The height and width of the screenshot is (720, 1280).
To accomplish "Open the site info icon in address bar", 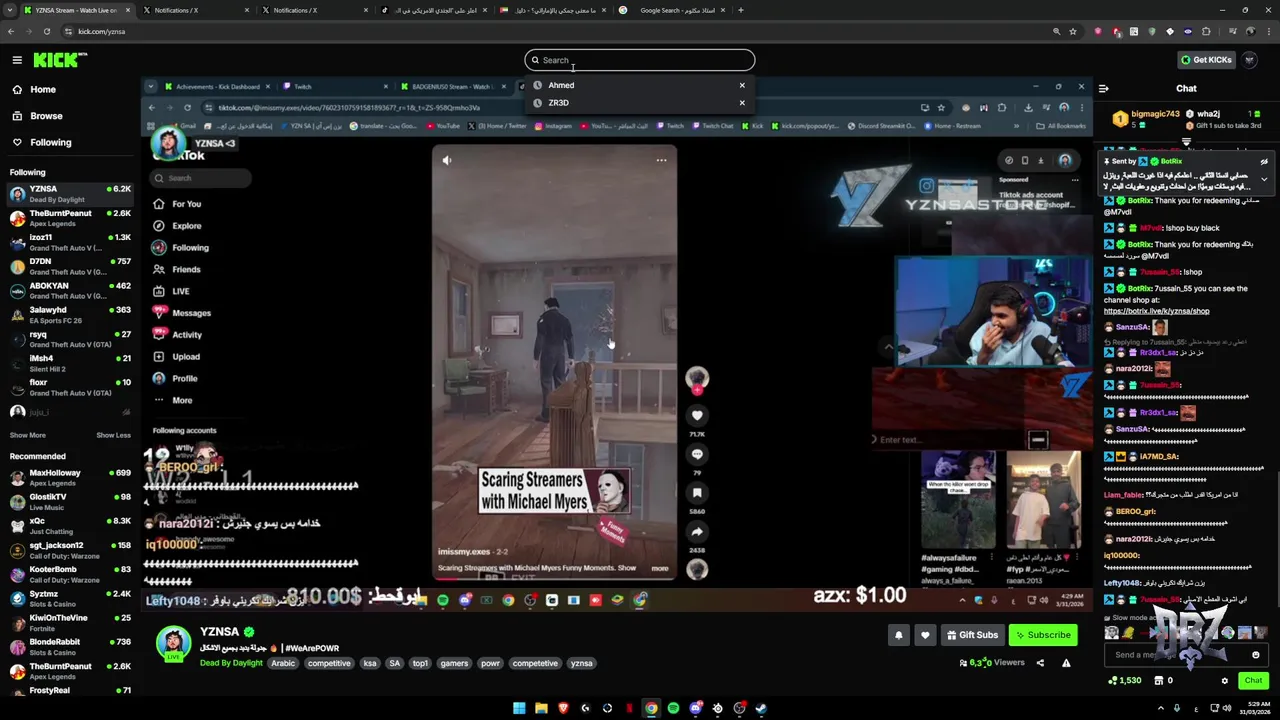I will (x=68, y=31).
